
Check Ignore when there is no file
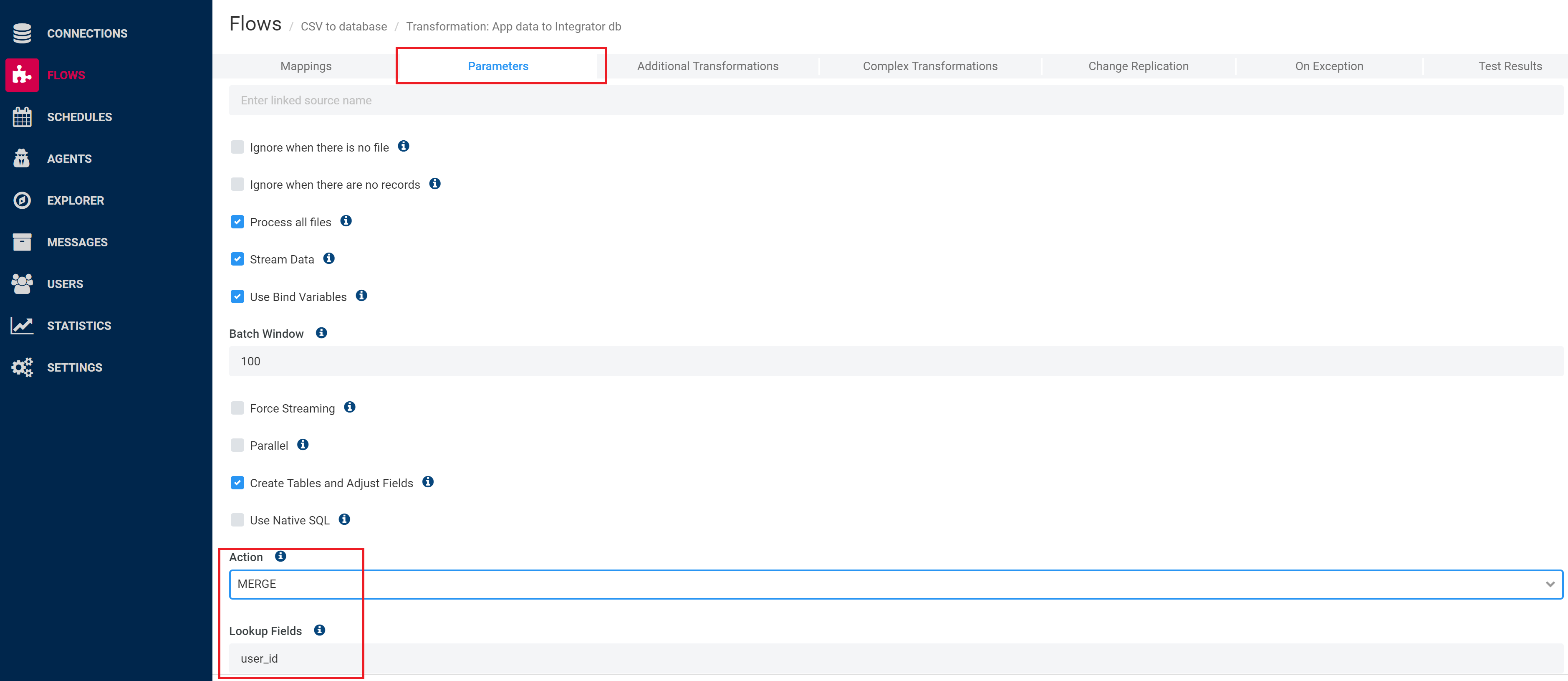pyautogui.click(x=237, y=147)
